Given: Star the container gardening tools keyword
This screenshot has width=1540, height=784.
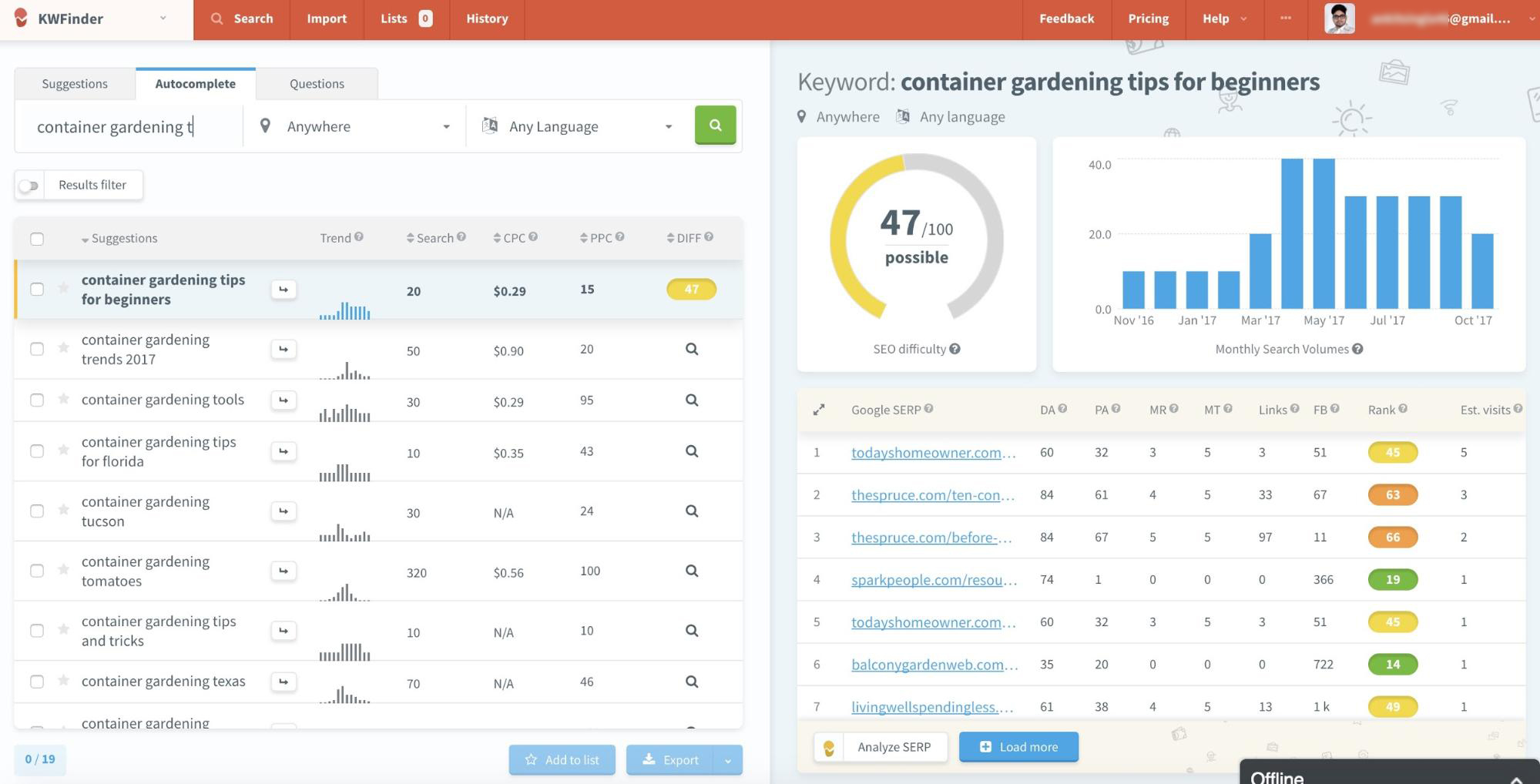Looking at the screenshot, I should [x=64, y=399].
